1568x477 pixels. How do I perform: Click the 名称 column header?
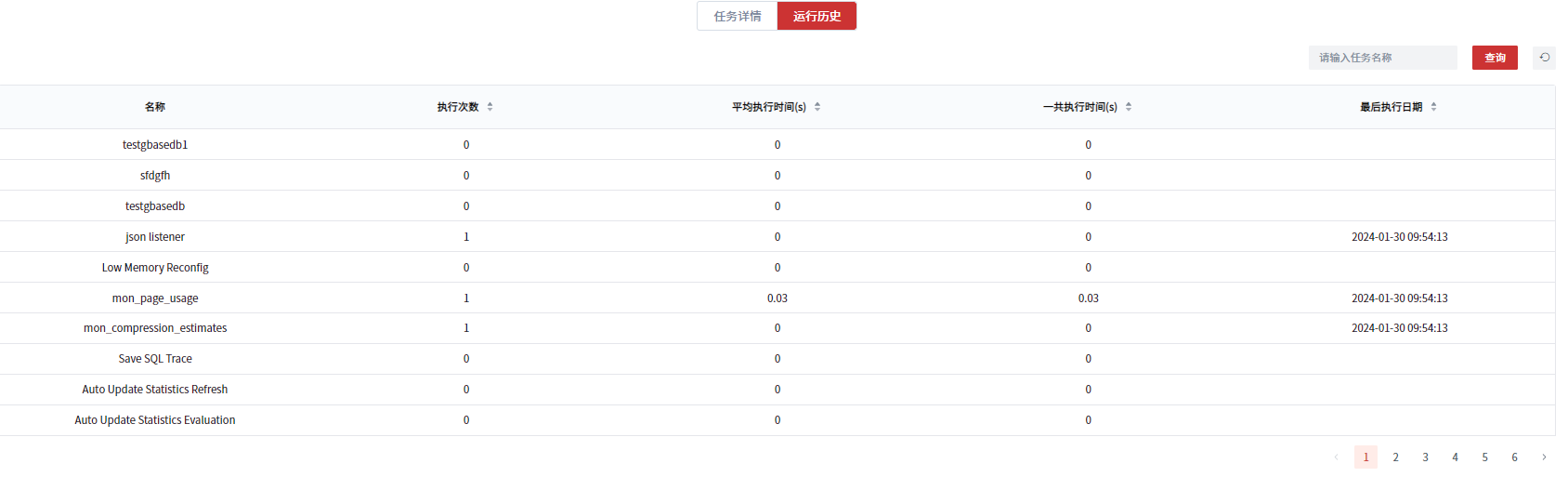pyautogui.click(x=155, y=107)
